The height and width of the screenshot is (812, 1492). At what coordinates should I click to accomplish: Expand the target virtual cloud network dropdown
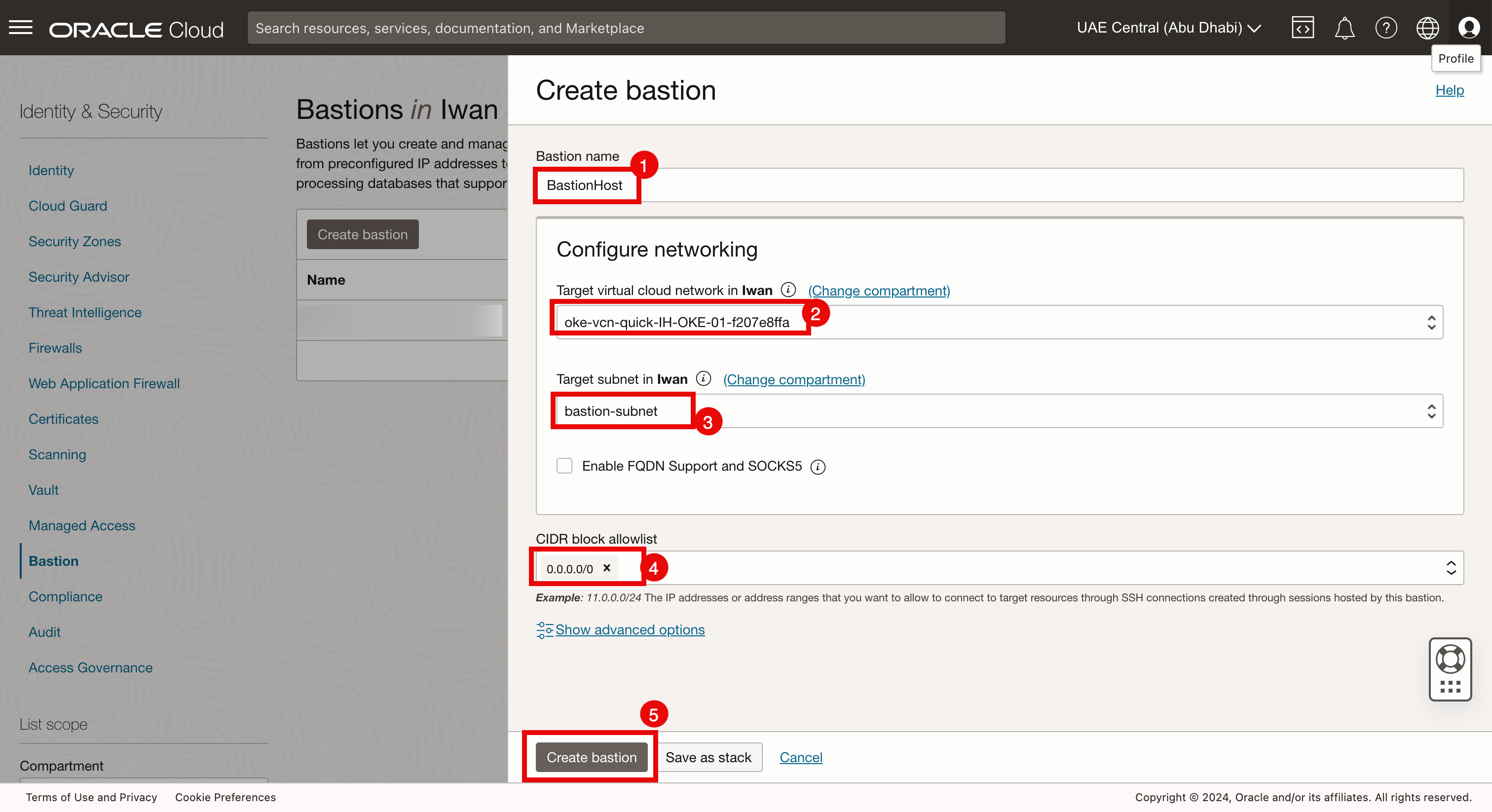click(x=1431, y=323)
